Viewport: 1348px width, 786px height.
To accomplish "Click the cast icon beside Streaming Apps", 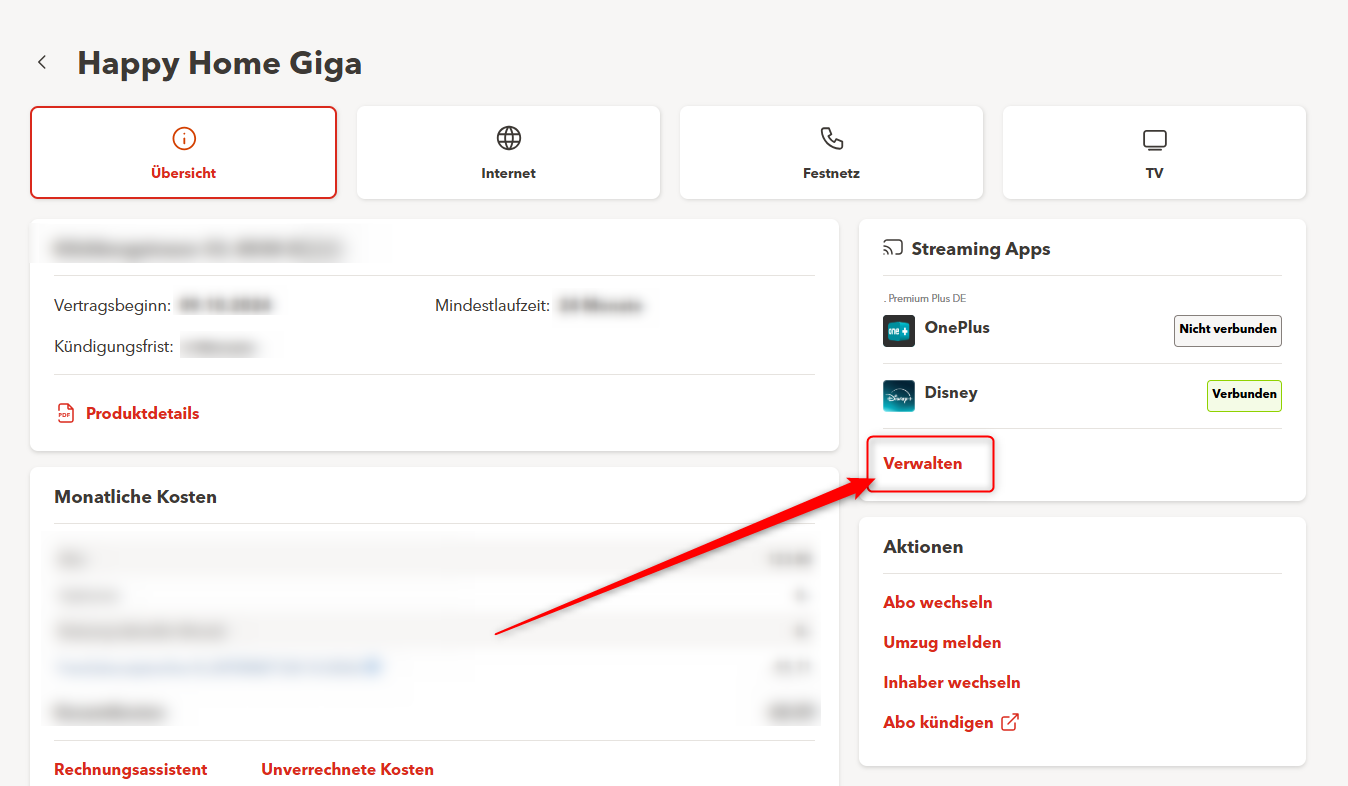I will click(893, 248).
